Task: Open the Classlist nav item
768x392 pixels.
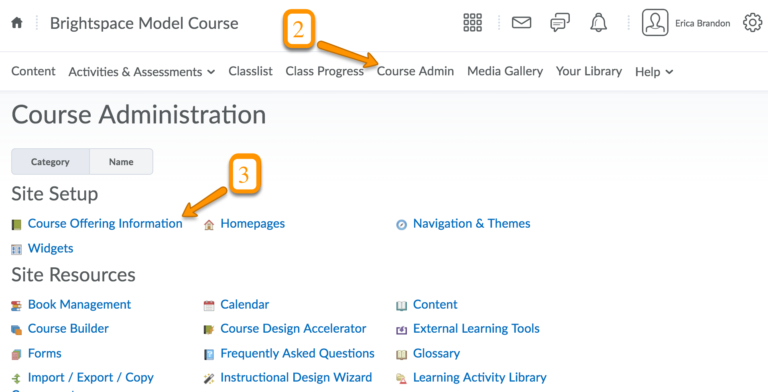Action: [x=250, y=71]
